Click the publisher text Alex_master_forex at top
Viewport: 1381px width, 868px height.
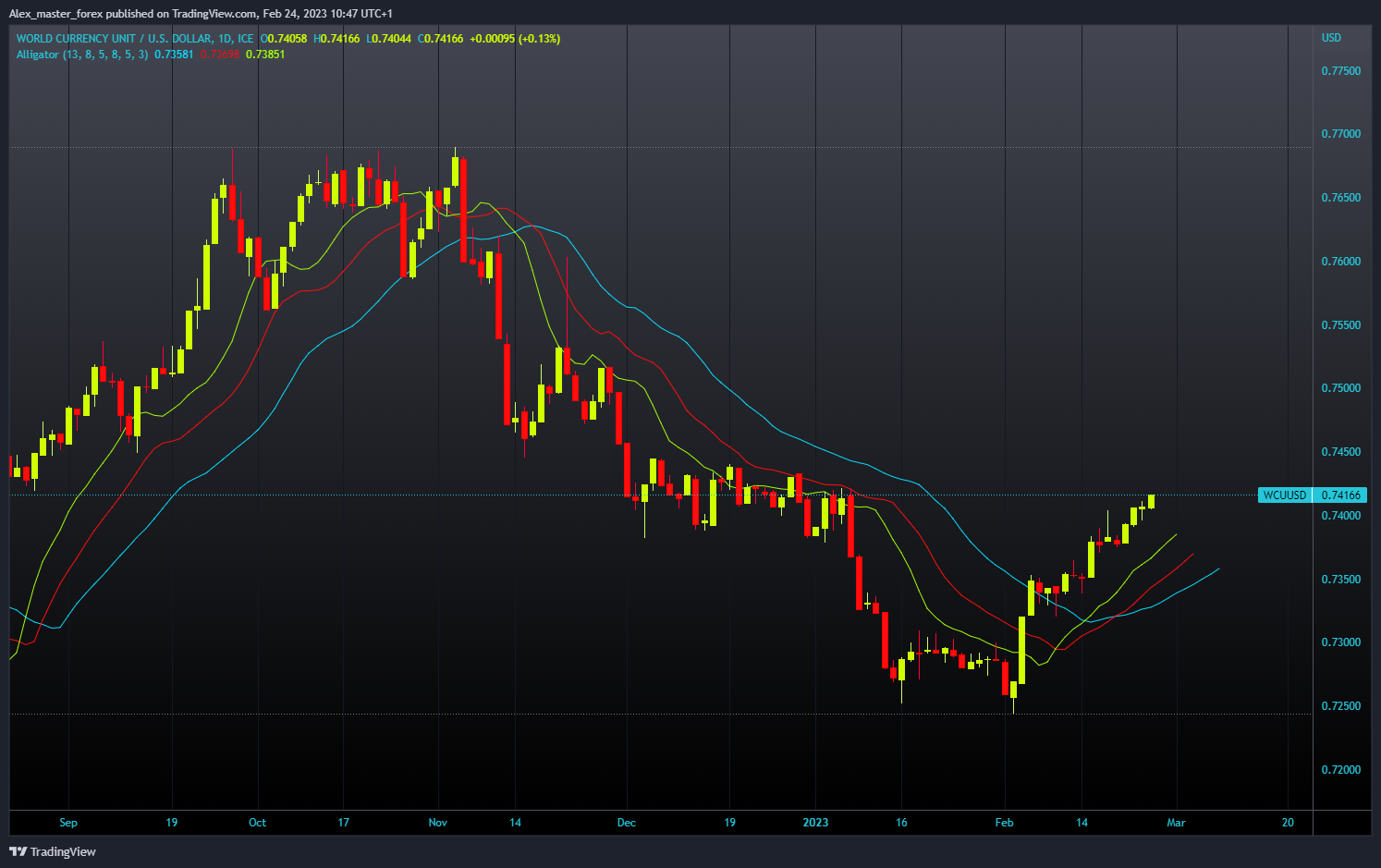[x=55, y=14]
